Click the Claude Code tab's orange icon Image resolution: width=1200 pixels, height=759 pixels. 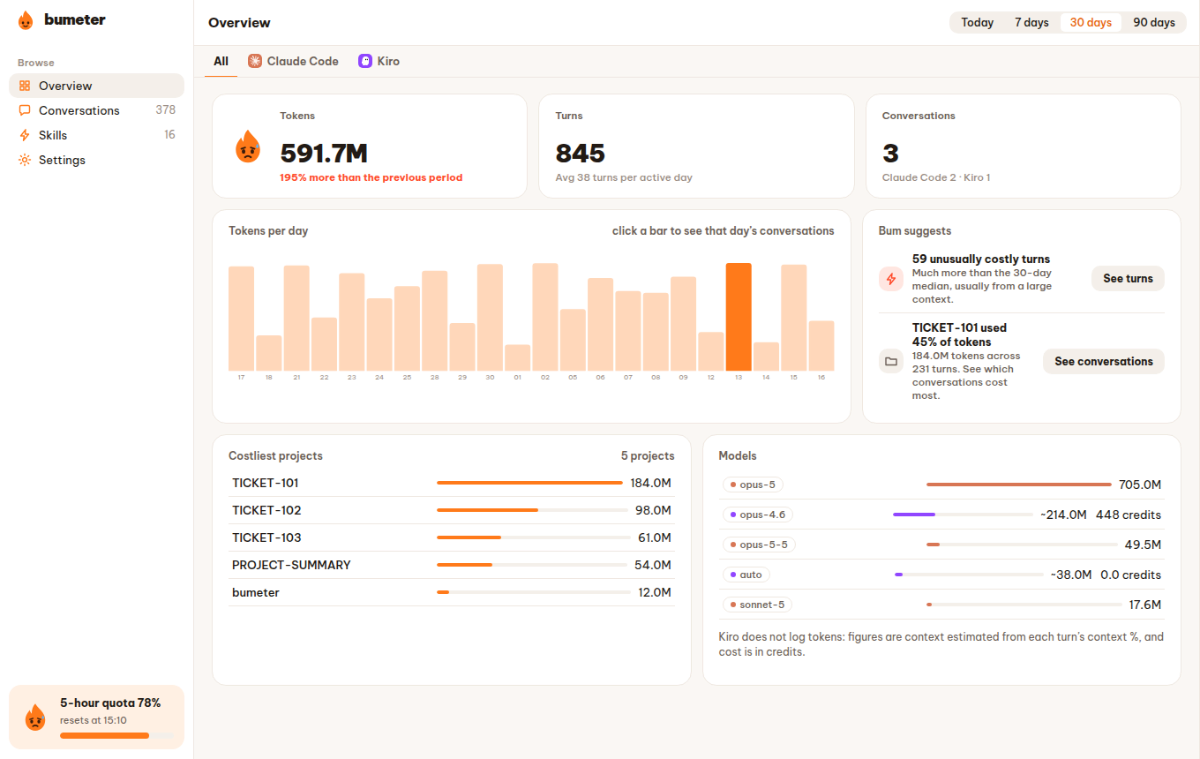pos(255,61)
